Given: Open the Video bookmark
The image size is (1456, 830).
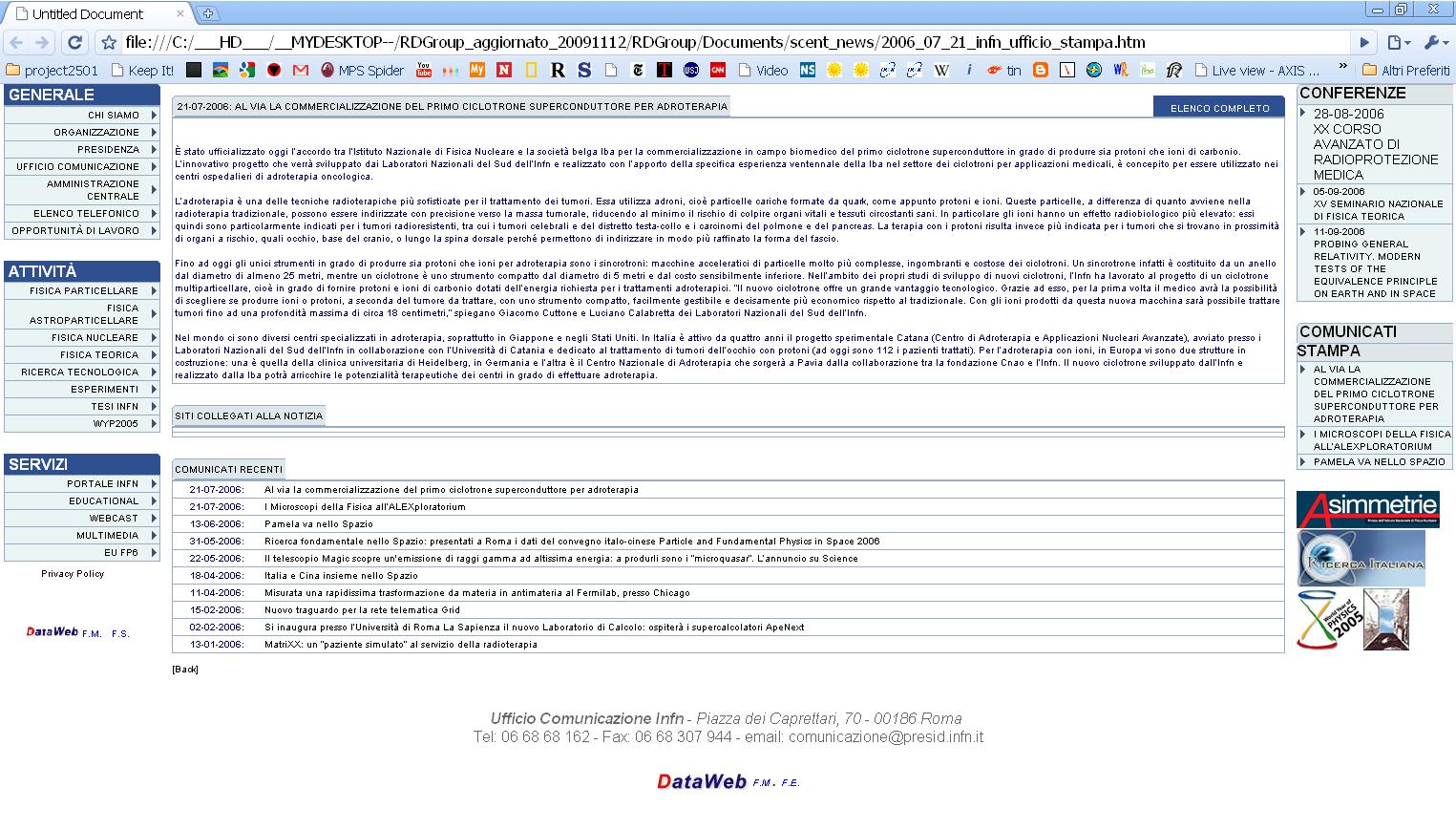Looking at the screenshot, I should 762,70.
